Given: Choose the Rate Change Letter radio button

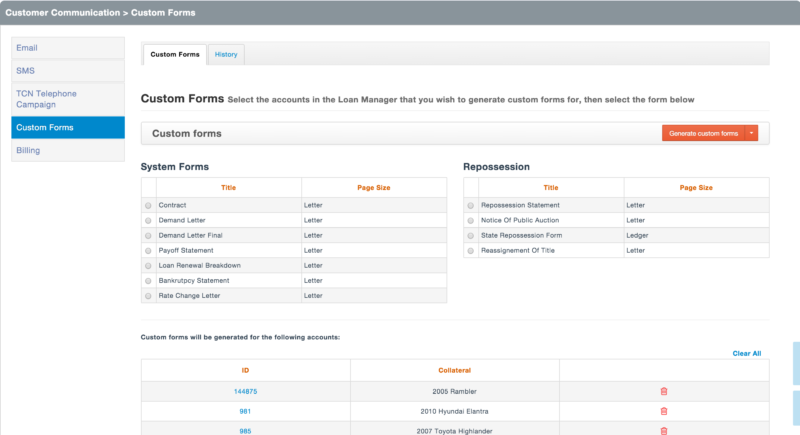Looking at the screenshot, I should [x=148, y=296].
